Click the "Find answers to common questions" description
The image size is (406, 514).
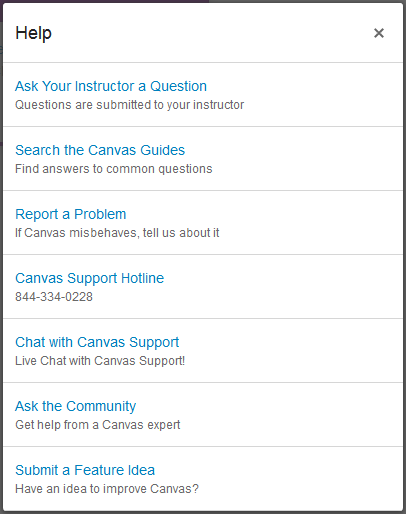click(x=114, y=169)
